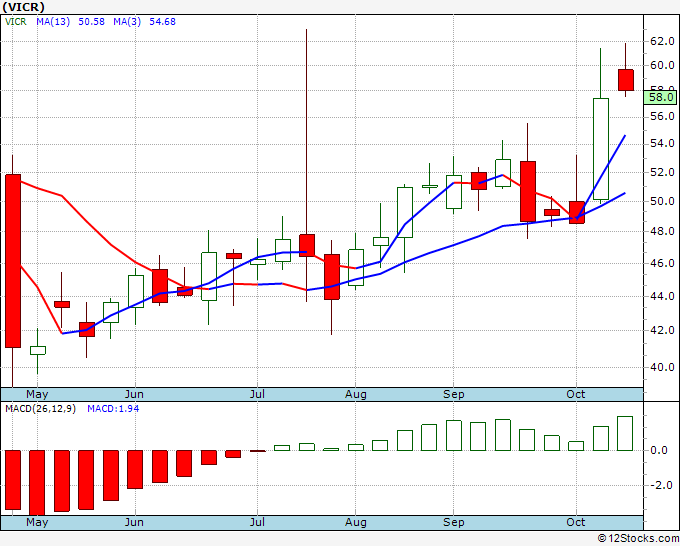Click the (VICR) ticker title
Image resolution: width=680 pixels, height=546 pixels.
[x=23, y=7]
